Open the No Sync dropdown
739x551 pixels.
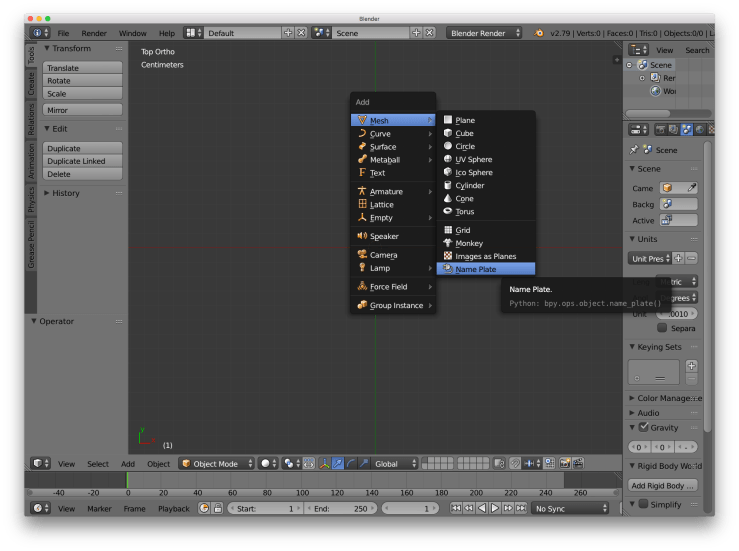coord(570,509)
